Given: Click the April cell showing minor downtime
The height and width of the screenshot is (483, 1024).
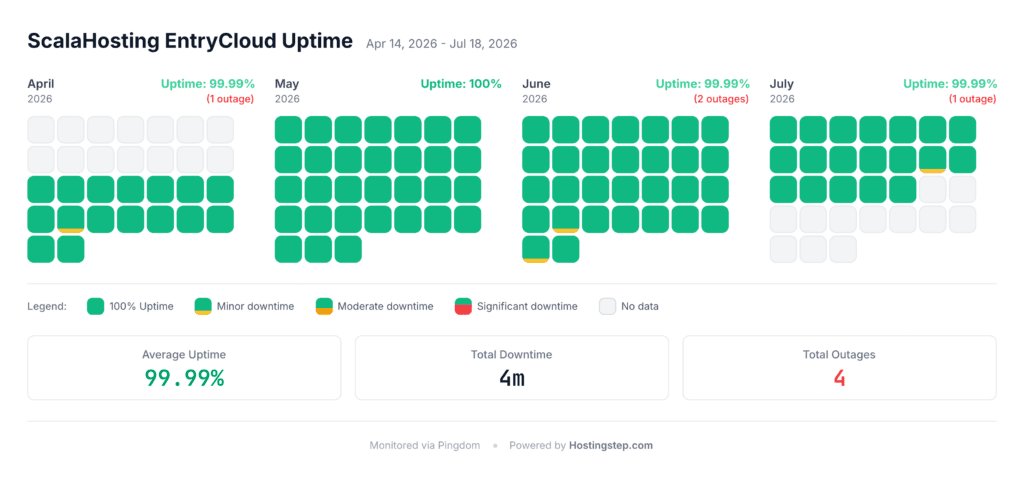Looking at the screenshot, I should coord(71,219).
